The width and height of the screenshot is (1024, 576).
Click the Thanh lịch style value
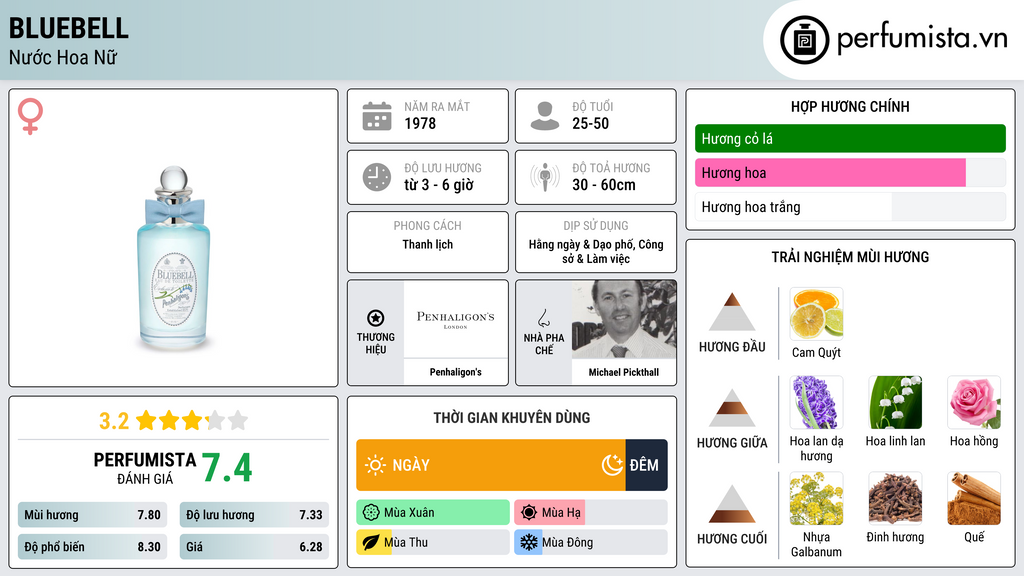tap(428, 244)
